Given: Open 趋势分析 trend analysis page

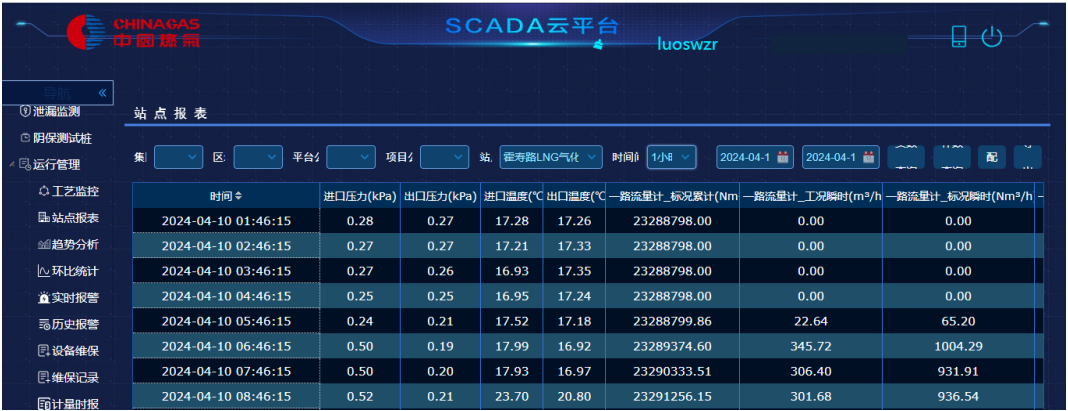Looking at the screenshot, I should tap(74, 244).
